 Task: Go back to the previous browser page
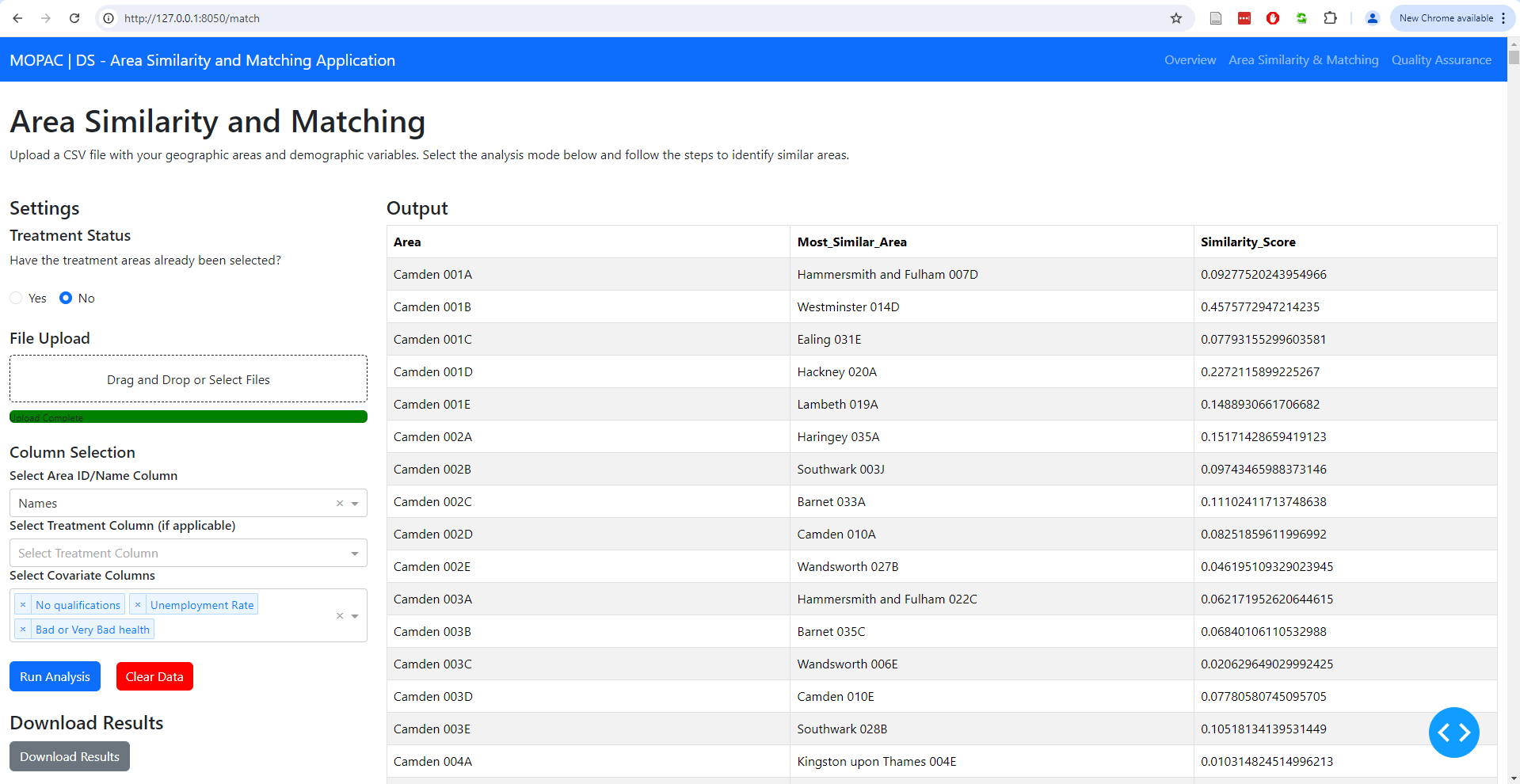17,18
